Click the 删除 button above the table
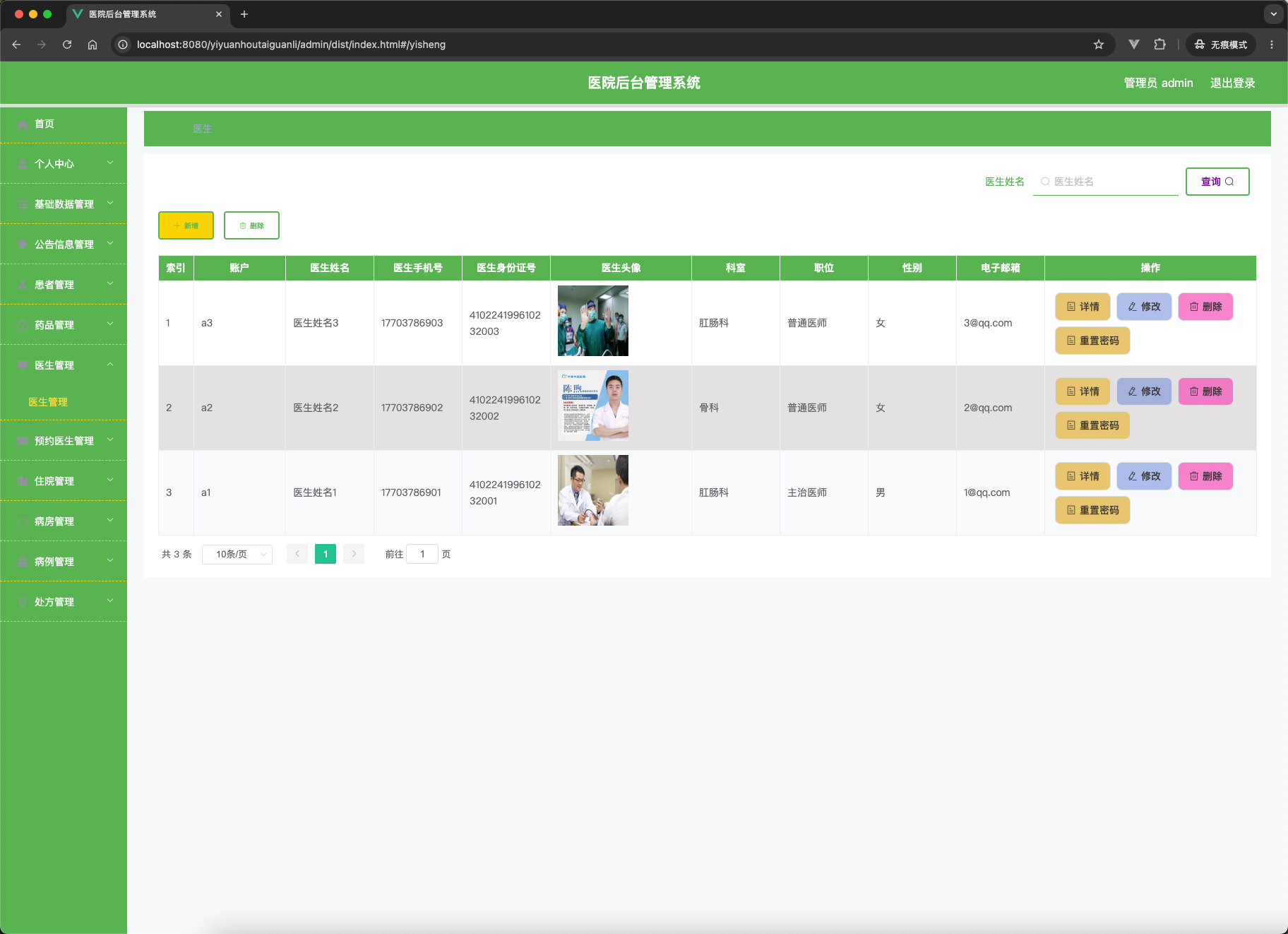Image resolution: width=1288 pixels, height=934 pixels. (x=251, y=225)
